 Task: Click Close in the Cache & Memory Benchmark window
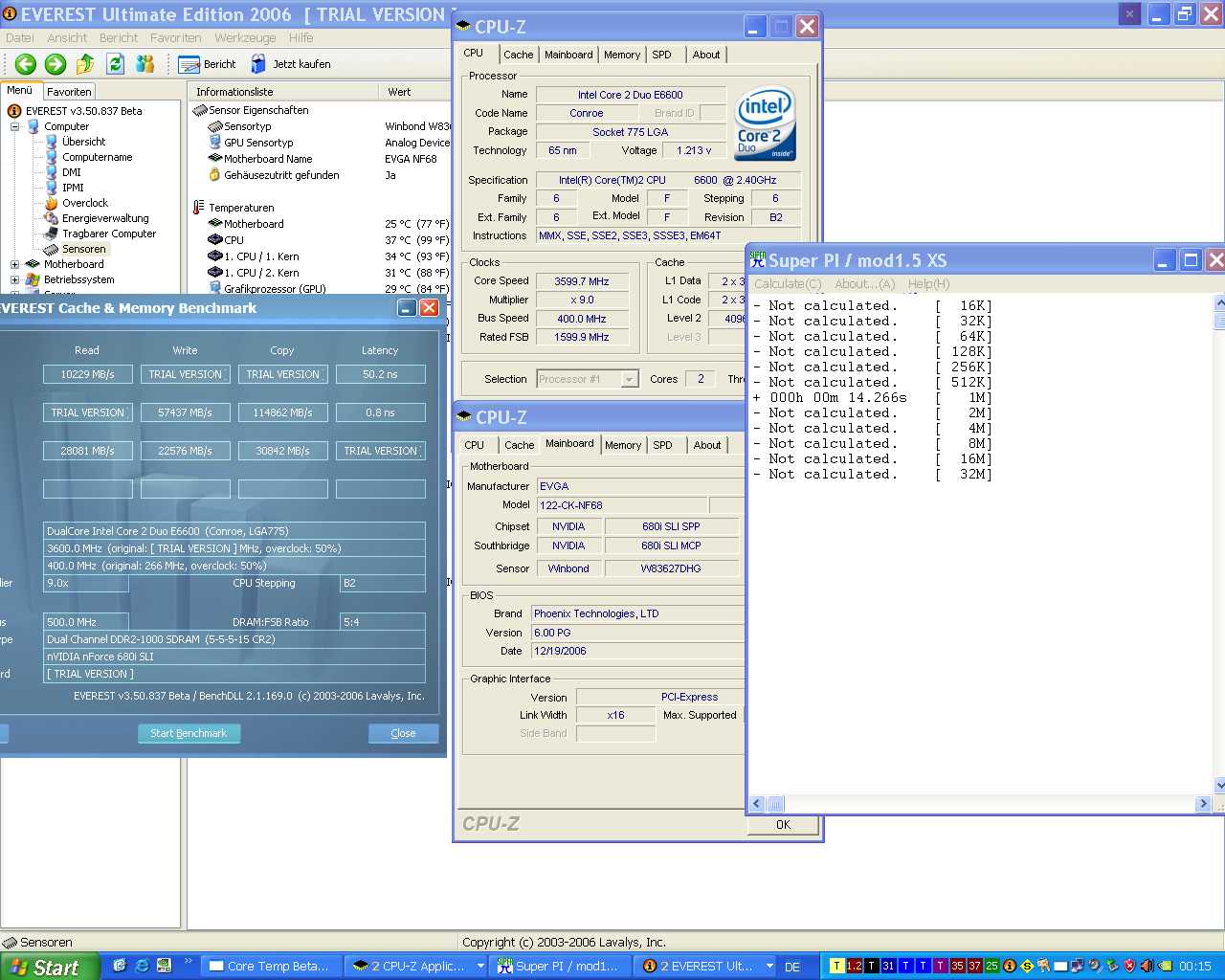click(403, 733)
